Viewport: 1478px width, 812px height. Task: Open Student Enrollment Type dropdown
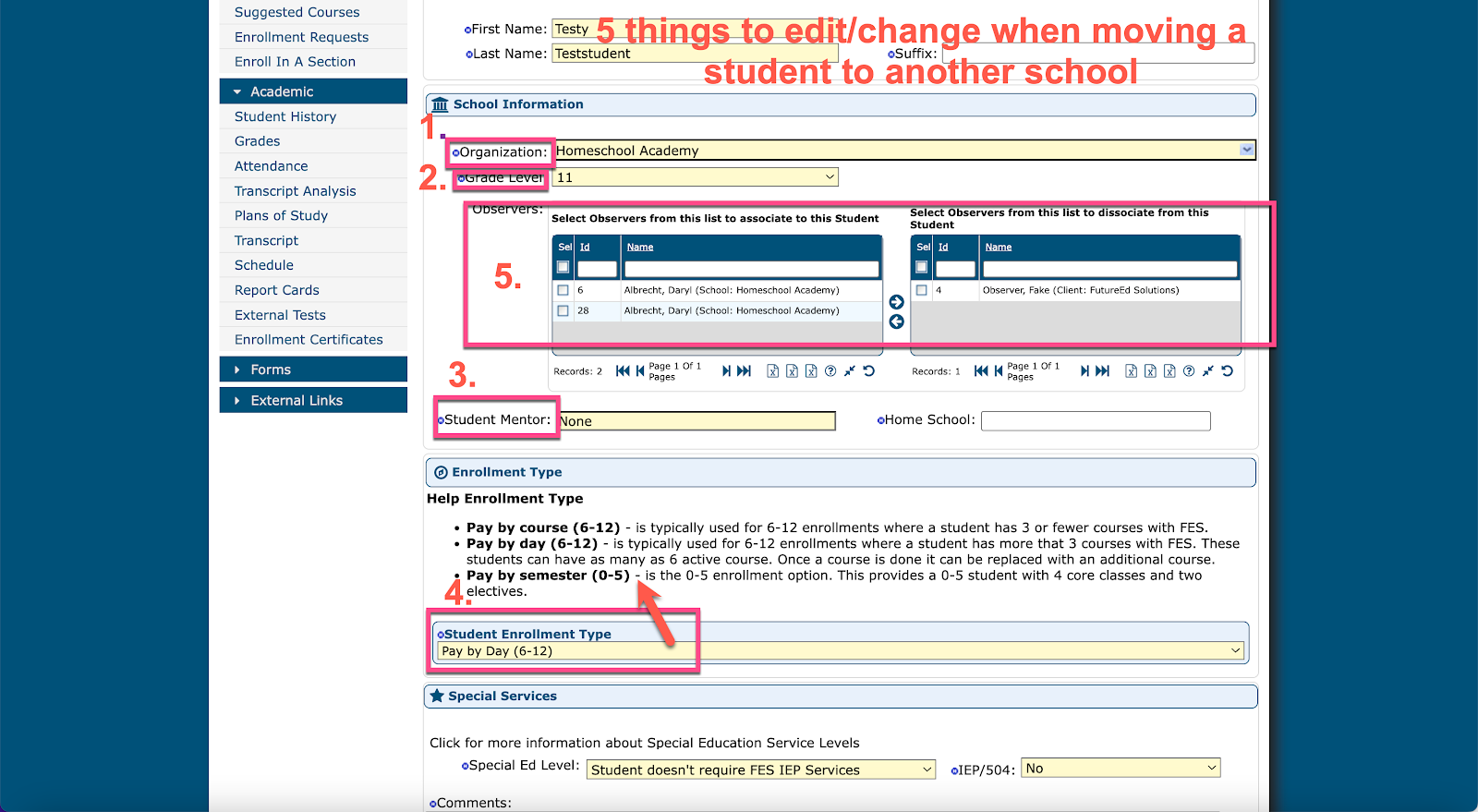click(x=1235, y=651)
